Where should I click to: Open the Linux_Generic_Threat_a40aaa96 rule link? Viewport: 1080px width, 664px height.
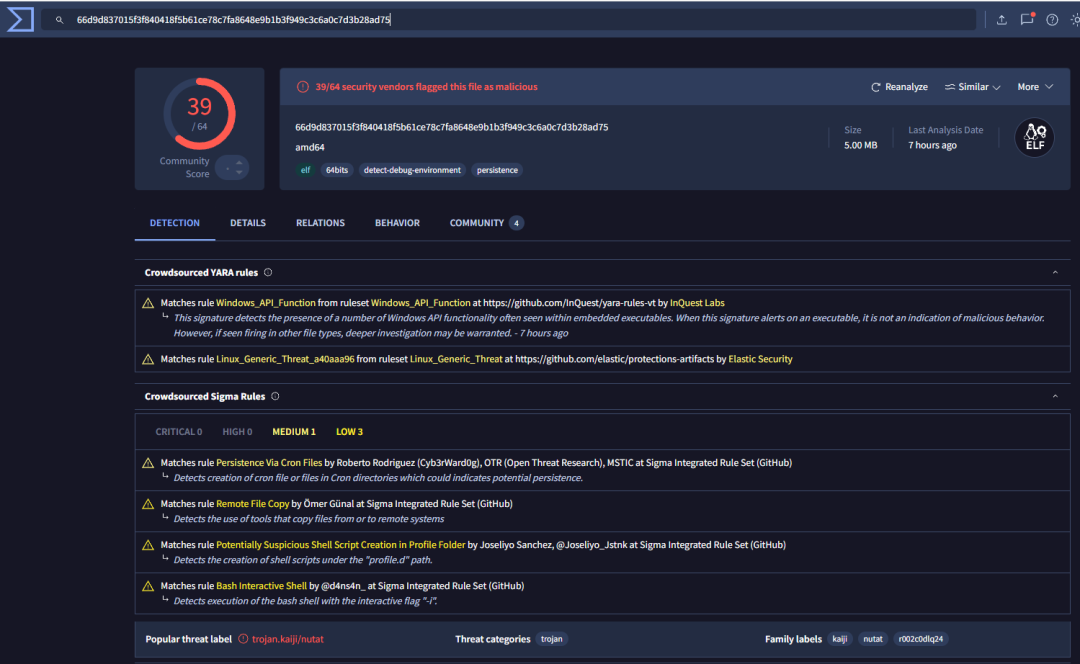[285, 360]
